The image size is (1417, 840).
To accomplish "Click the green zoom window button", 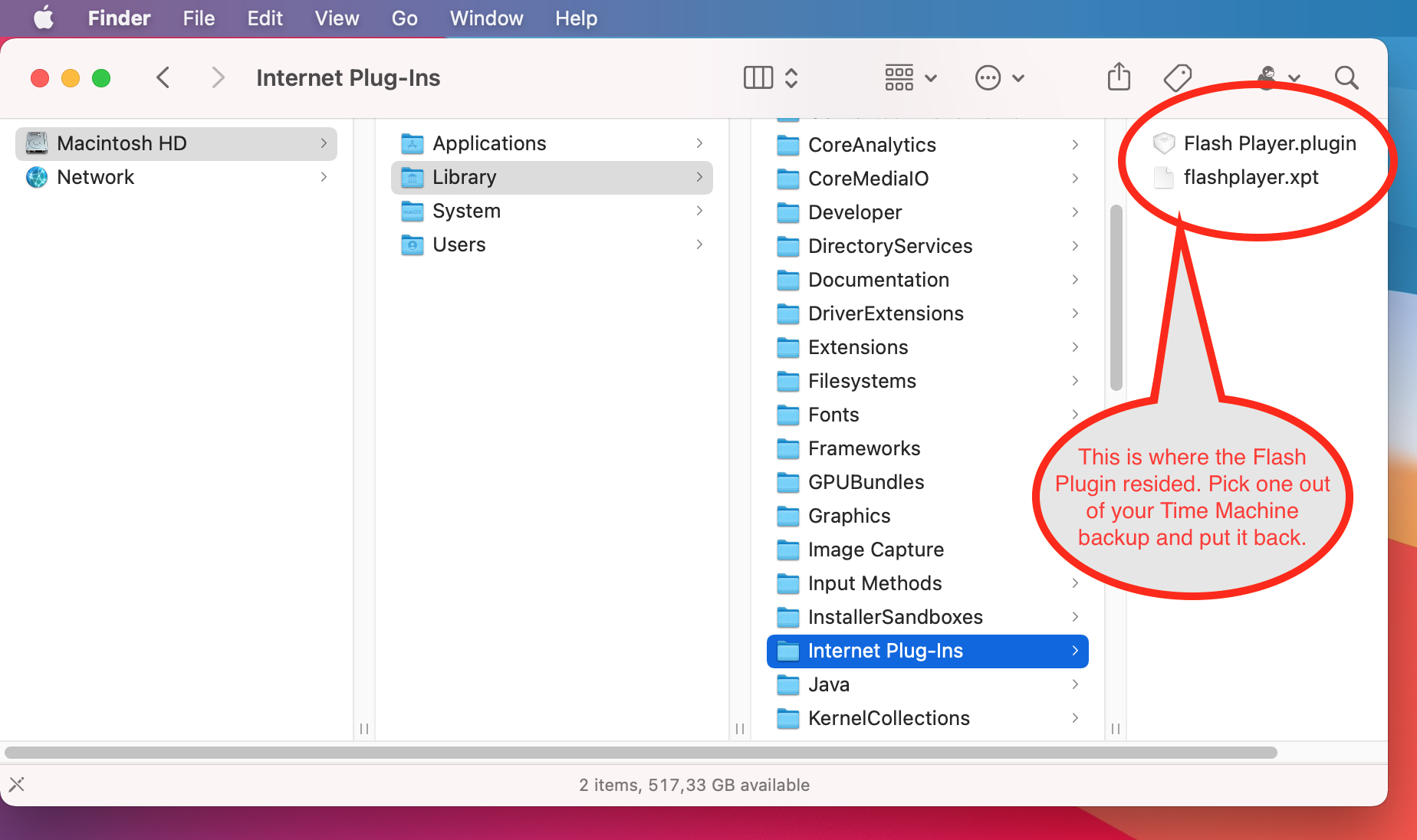I will [x=101, y=78].
